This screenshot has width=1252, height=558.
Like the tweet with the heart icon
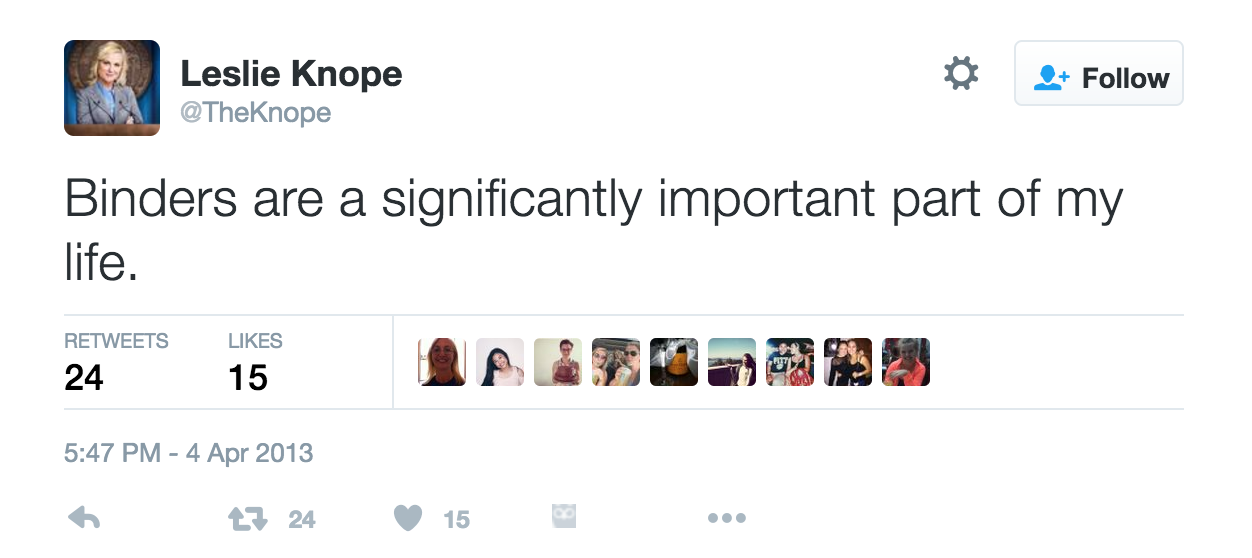408,518
